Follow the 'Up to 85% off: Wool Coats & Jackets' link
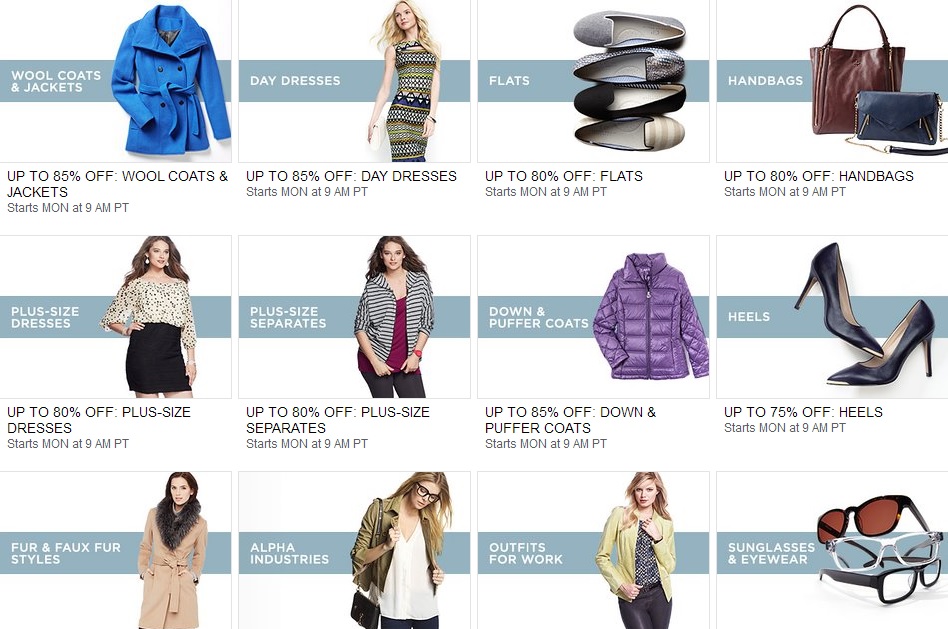The image size is (948, 629). [117, 184]
